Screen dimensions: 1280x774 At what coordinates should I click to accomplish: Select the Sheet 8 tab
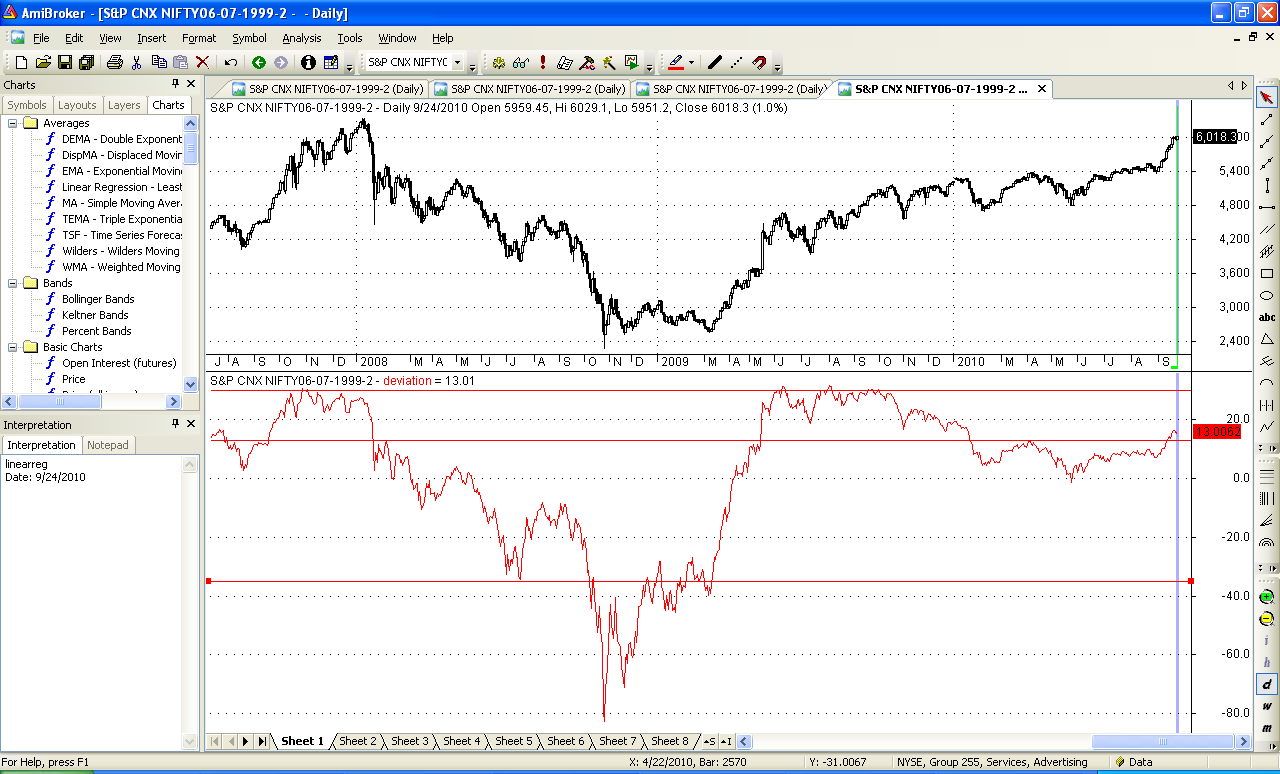(x=670, y=741)
